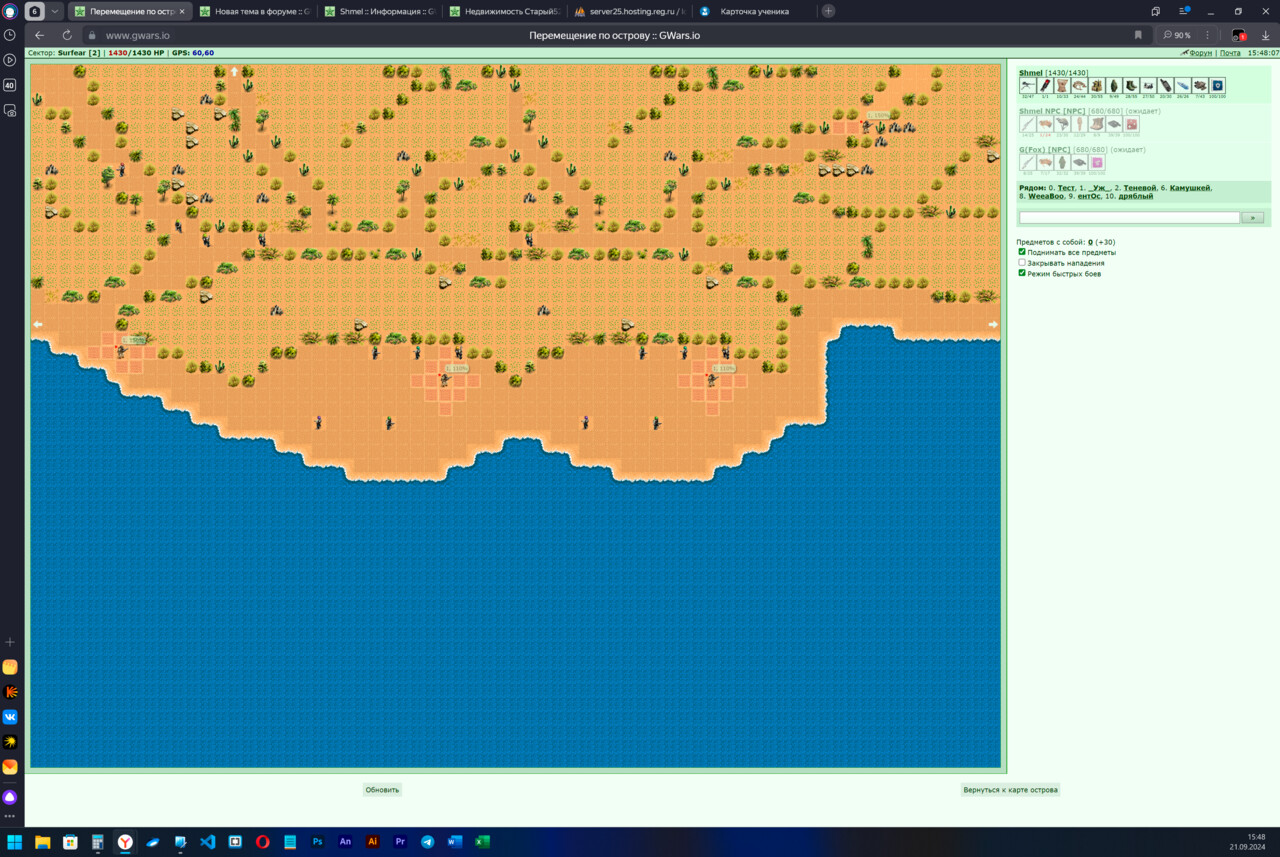1280x857 pixels.
Task: Switch to the 'Недвижимость Старый' tab
Action: tap(505, 11)
